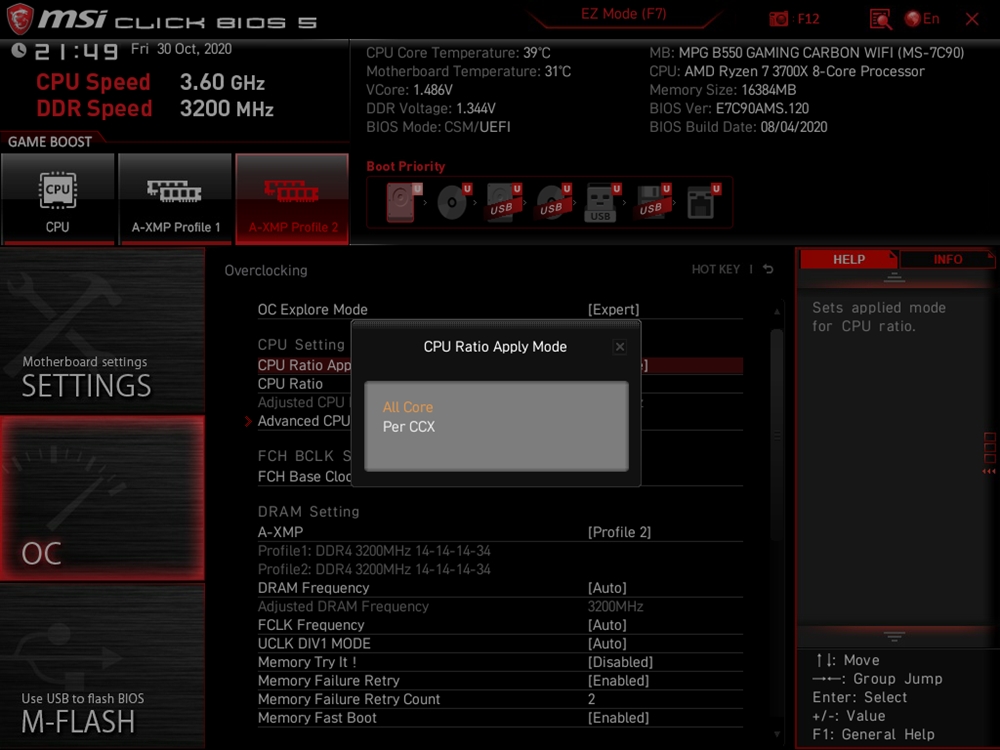Collapse the help panel top handle
The height and width of the screenshot is (750, 1000).
point(893,277)
